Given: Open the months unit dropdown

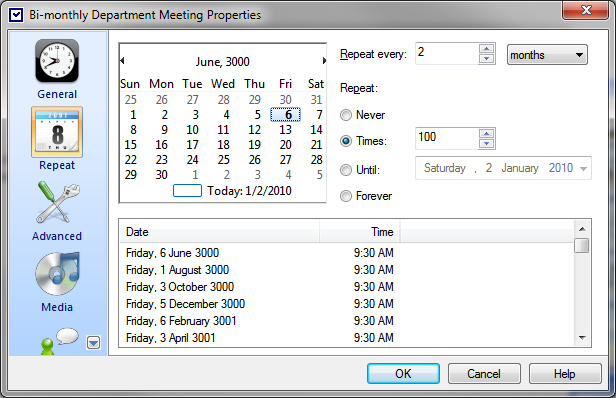Looking at the screenshot, I should (x=547, y=55).
